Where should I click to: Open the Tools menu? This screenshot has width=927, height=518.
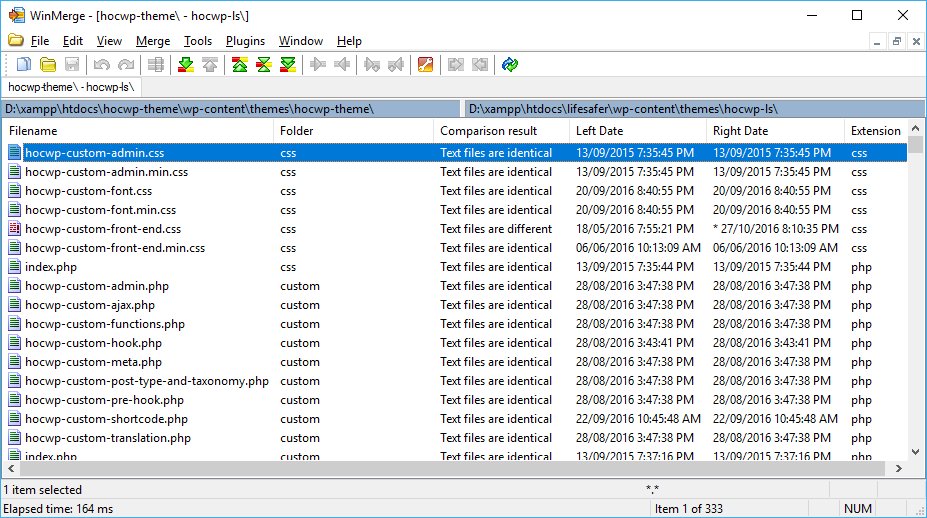(x=197, y=41)
